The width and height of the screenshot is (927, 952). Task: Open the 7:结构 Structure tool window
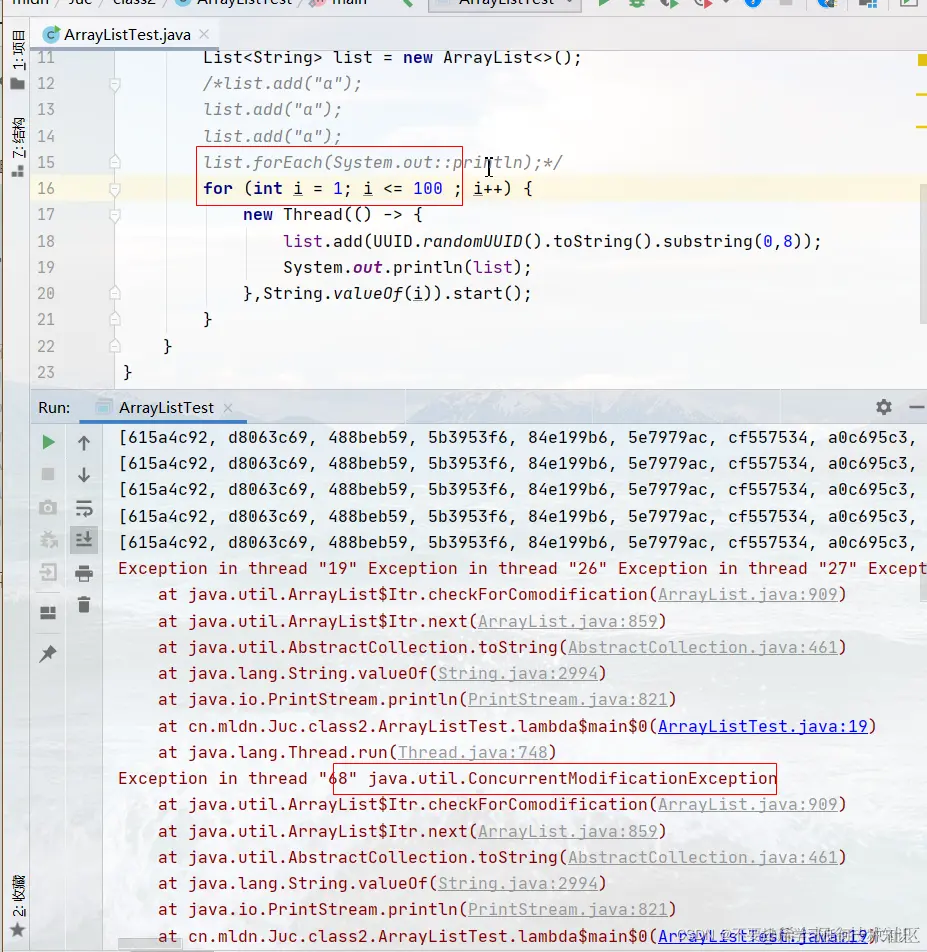18,146
